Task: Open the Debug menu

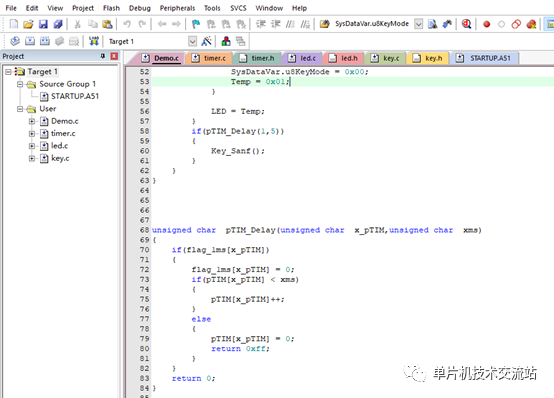Action: [x=140, y=8]
